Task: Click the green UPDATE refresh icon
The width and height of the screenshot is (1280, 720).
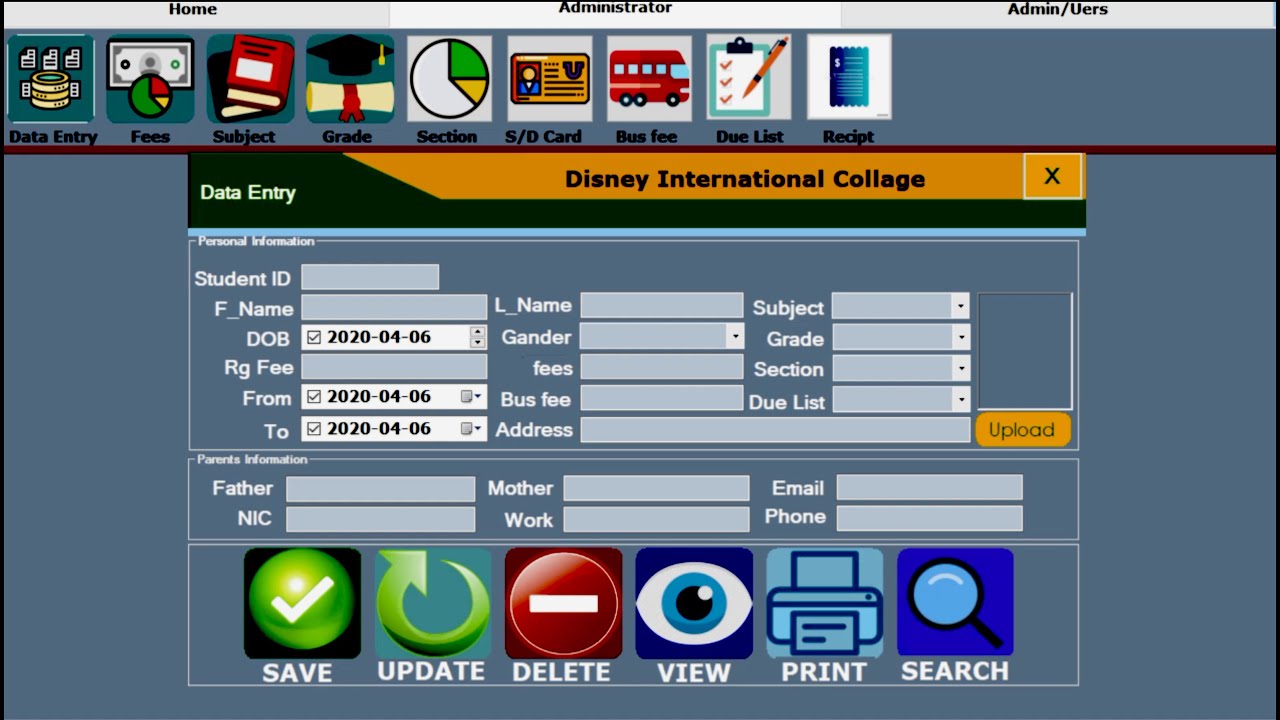Action: (433, 603)
